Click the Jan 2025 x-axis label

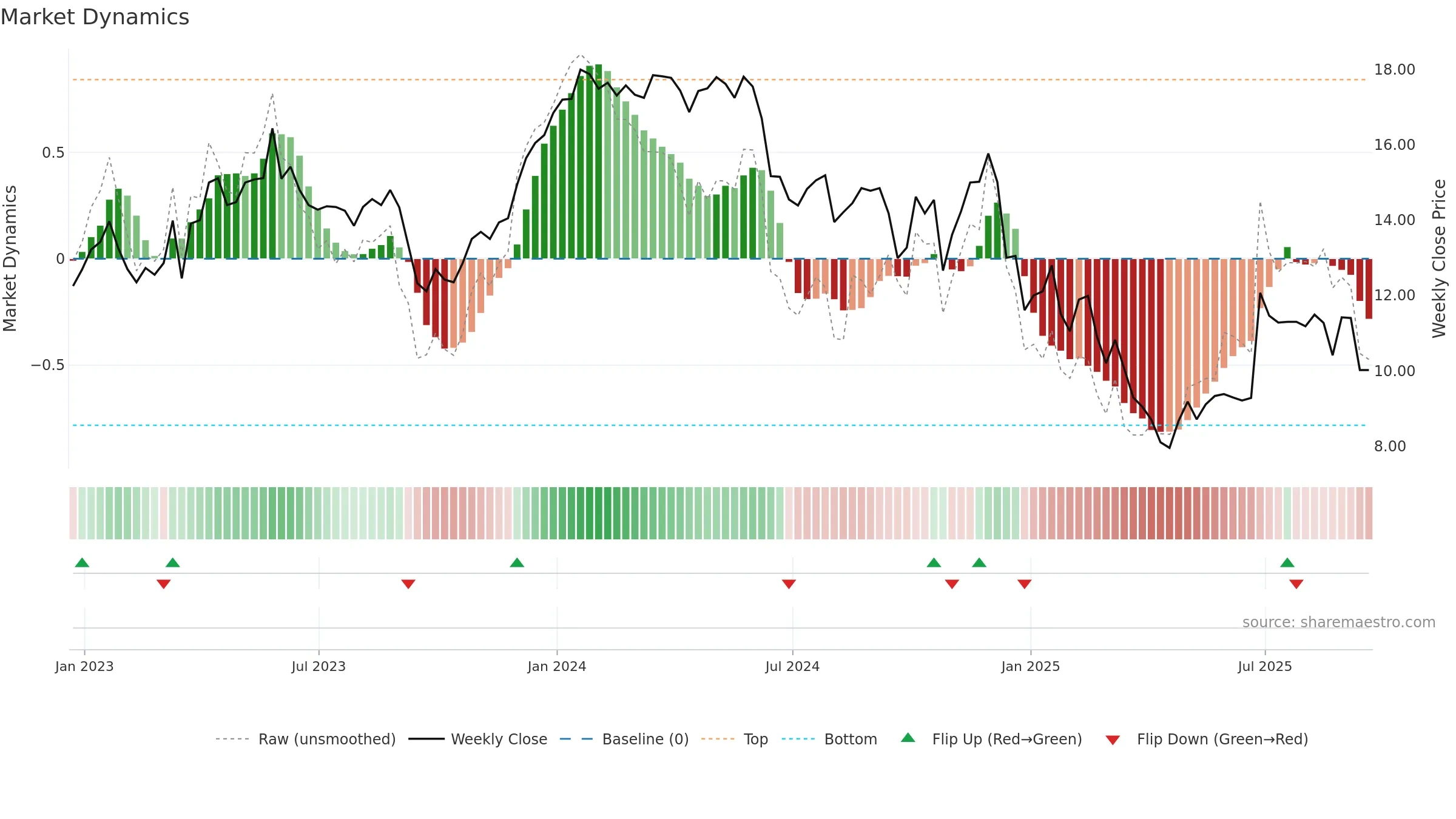click(1031, 666)
